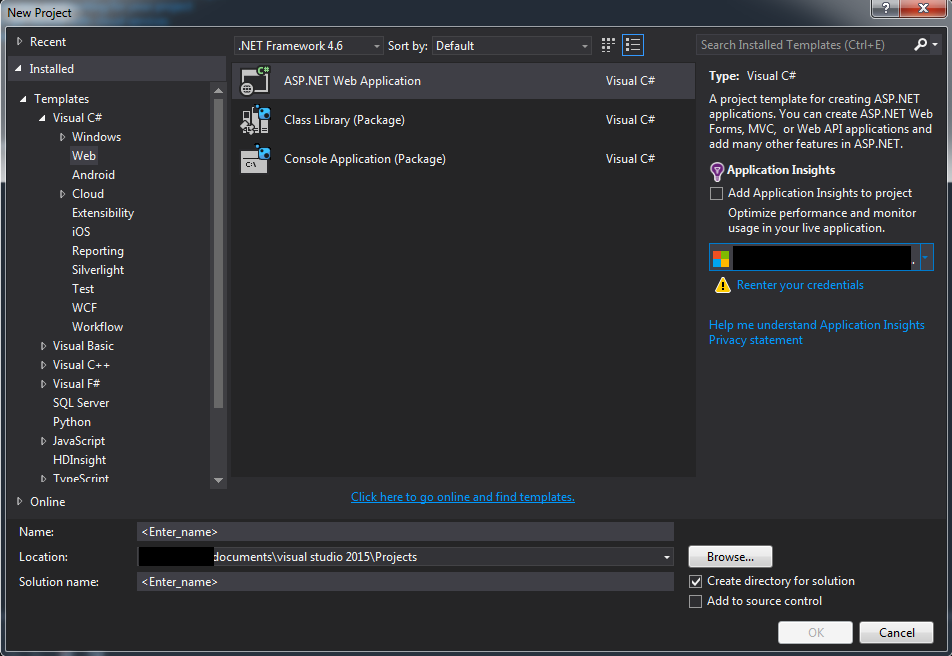Click the ASP.NET Web Application name

point(352,81)
